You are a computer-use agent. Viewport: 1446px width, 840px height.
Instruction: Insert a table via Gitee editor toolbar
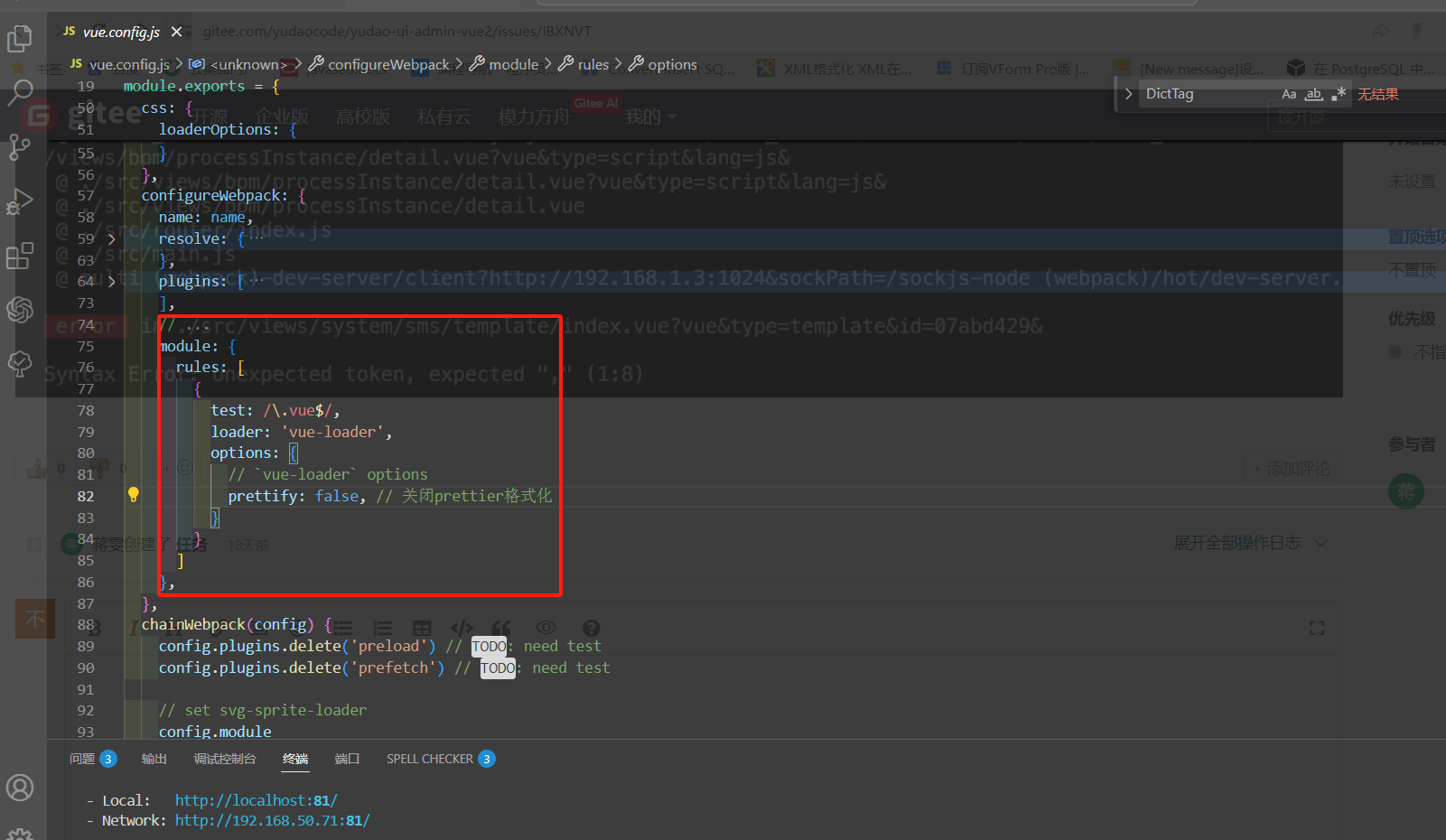point(422,628)
